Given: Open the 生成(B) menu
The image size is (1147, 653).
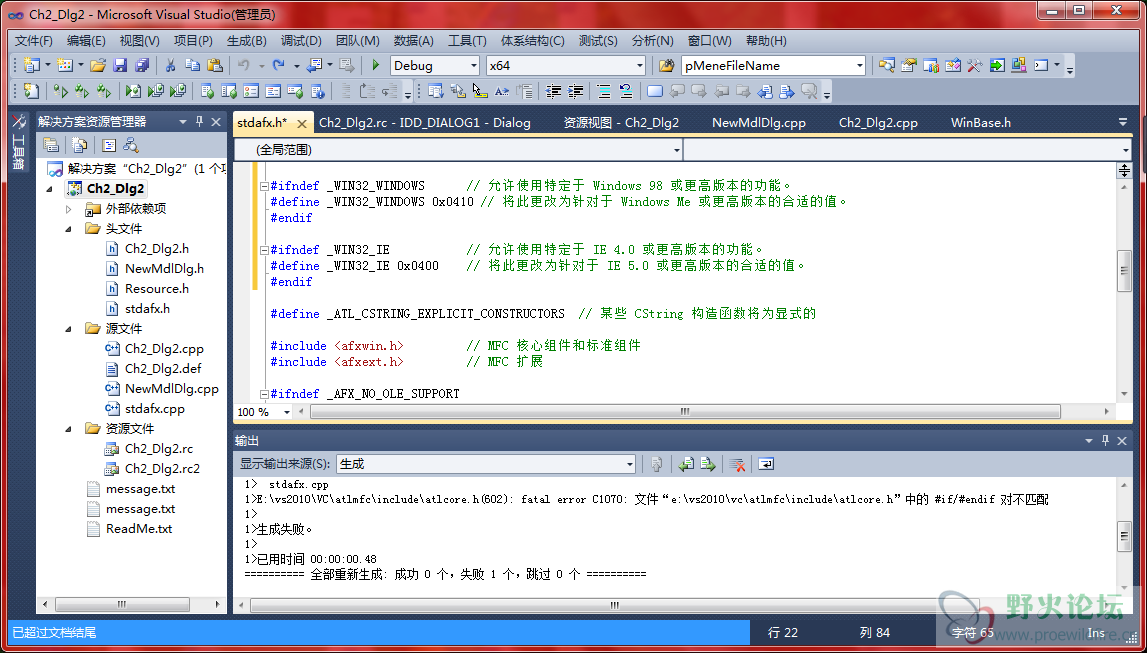Looking at the screenshot, I should [247, 41].
